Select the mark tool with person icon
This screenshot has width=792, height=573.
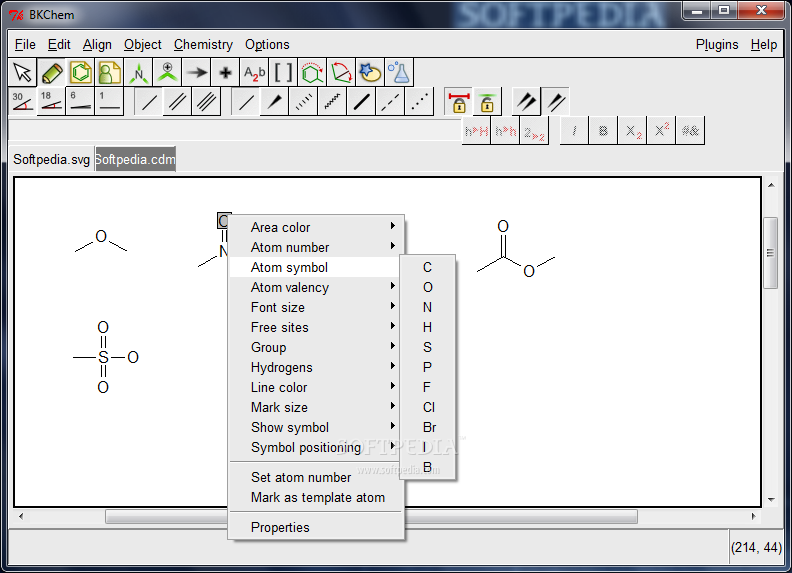(167, 73)
